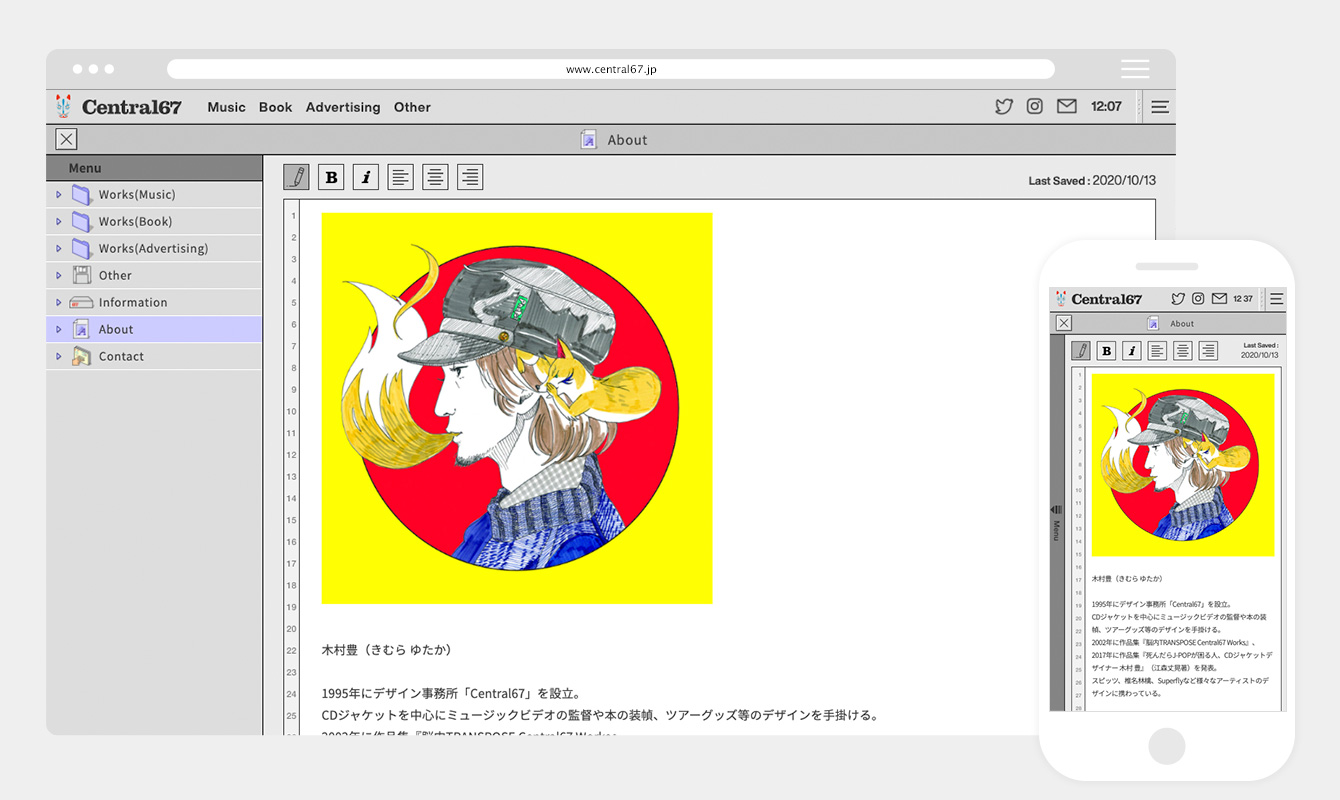
Task: Select the pencil edit tool in the desktop toolbar
Action: [296, 177]
